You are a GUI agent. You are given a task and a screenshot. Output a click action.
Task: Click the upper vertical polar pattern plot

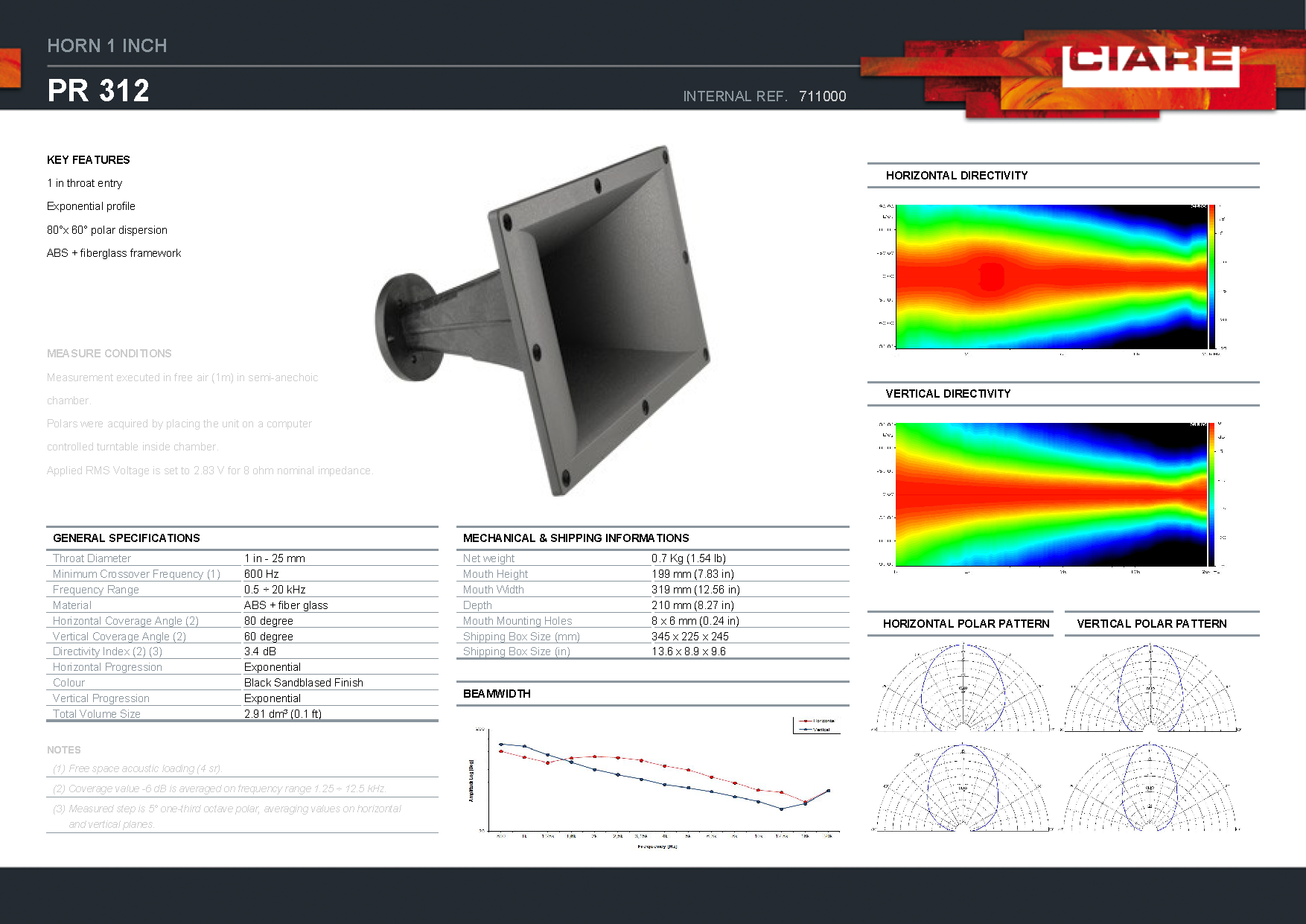[x=1151, y=688]
